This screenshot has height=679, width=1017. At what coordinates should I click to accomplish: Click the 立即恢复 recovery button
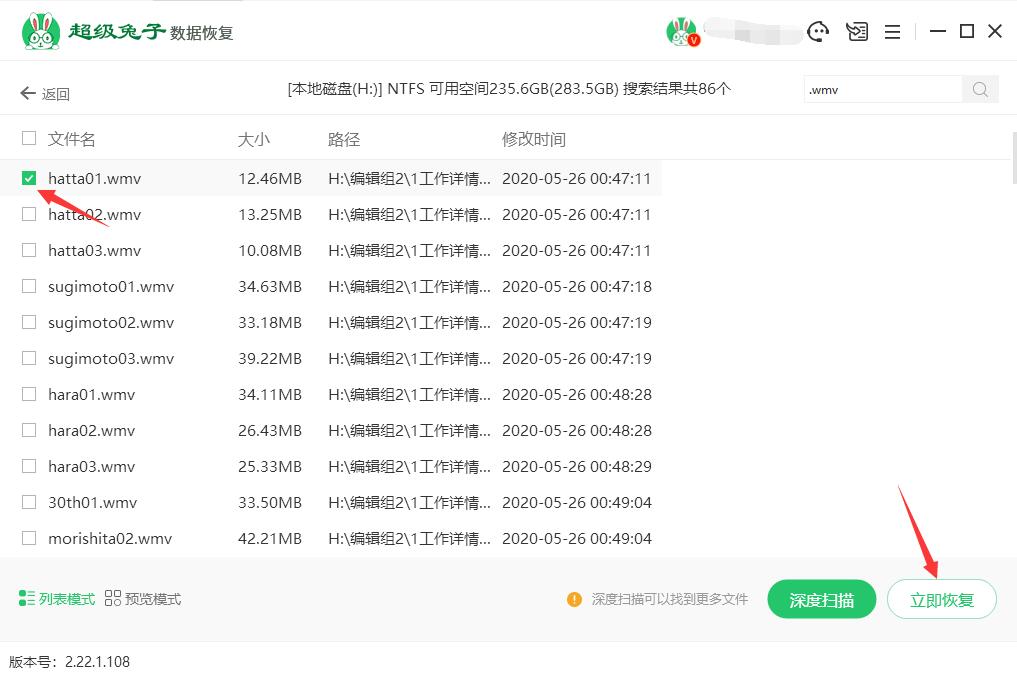941,598
